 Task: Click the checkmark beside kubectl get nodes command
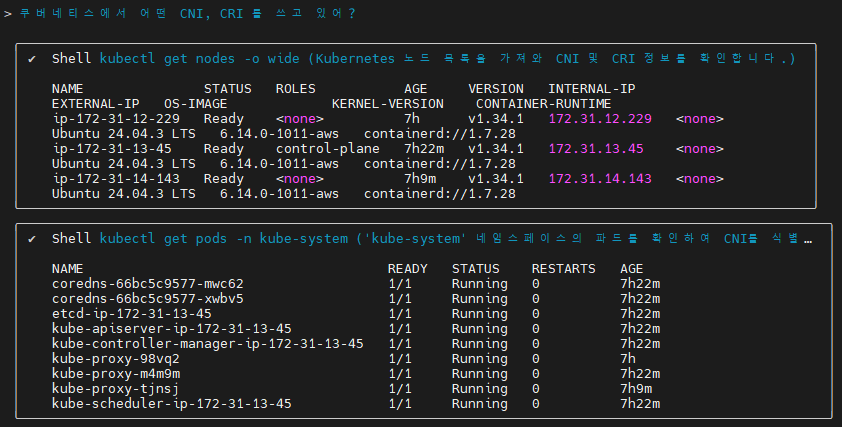(x=32, y=59)
